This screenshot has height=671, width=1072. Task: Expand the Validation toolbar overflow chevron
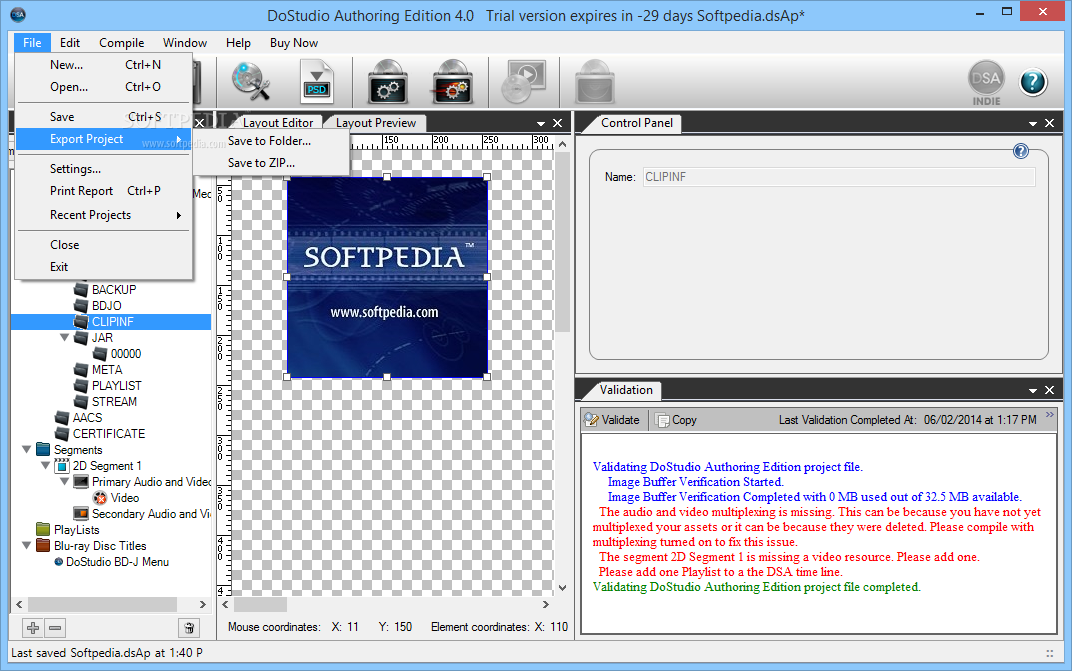point(1050,415)
